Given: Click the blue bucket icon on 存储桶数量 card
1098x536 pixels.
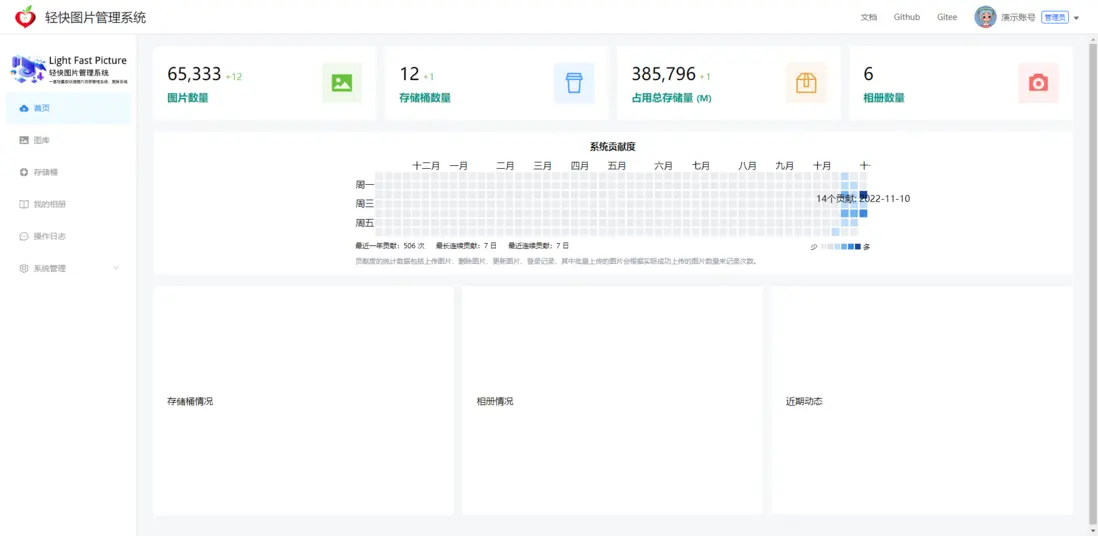Looking at the screenshot, I should pos(574,83).
